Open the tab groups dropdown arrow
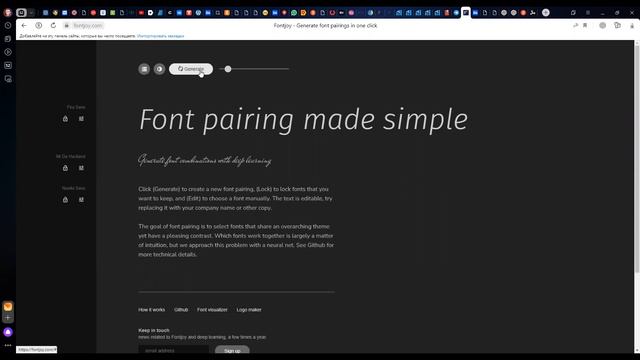640x360 pixels. click(x=31, y=13)
